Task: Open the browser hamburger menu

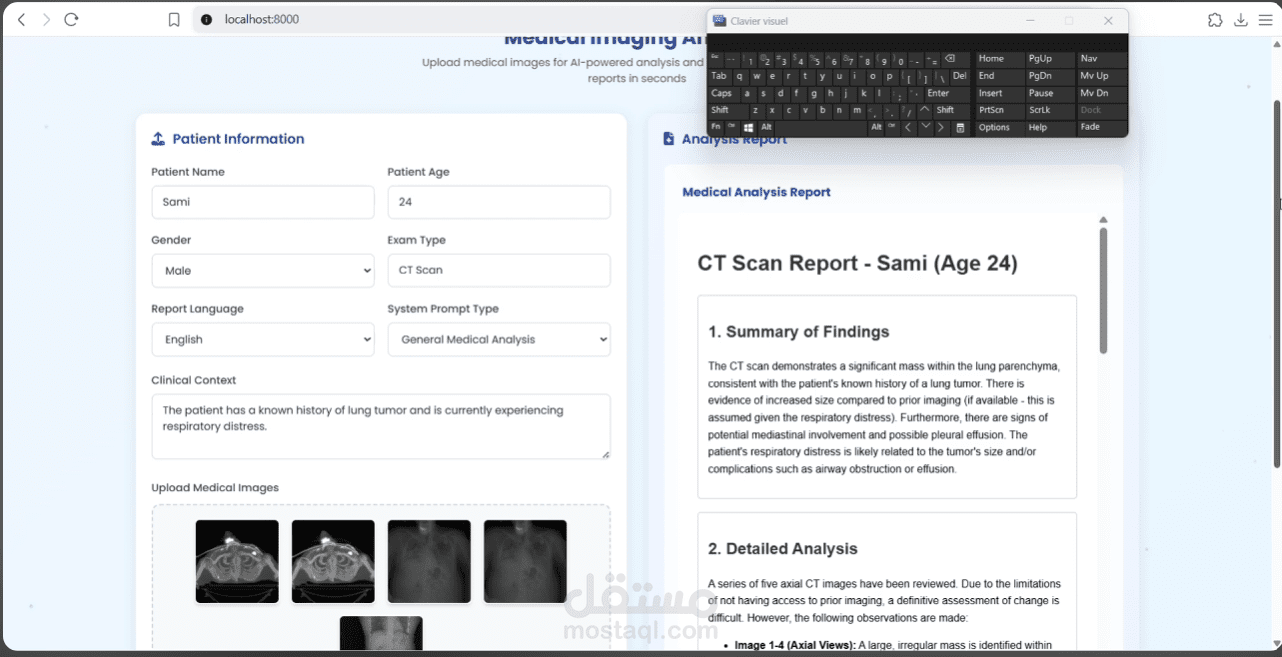Action: click(1266, 20)
